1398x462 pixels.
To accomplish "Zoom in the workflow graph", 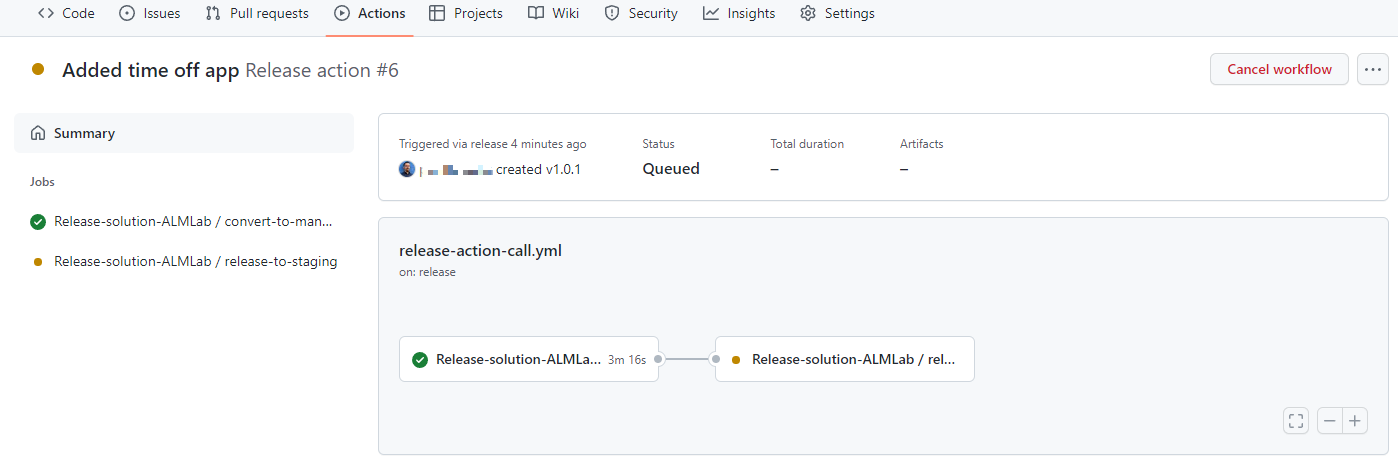I will tap(1355, 421).
